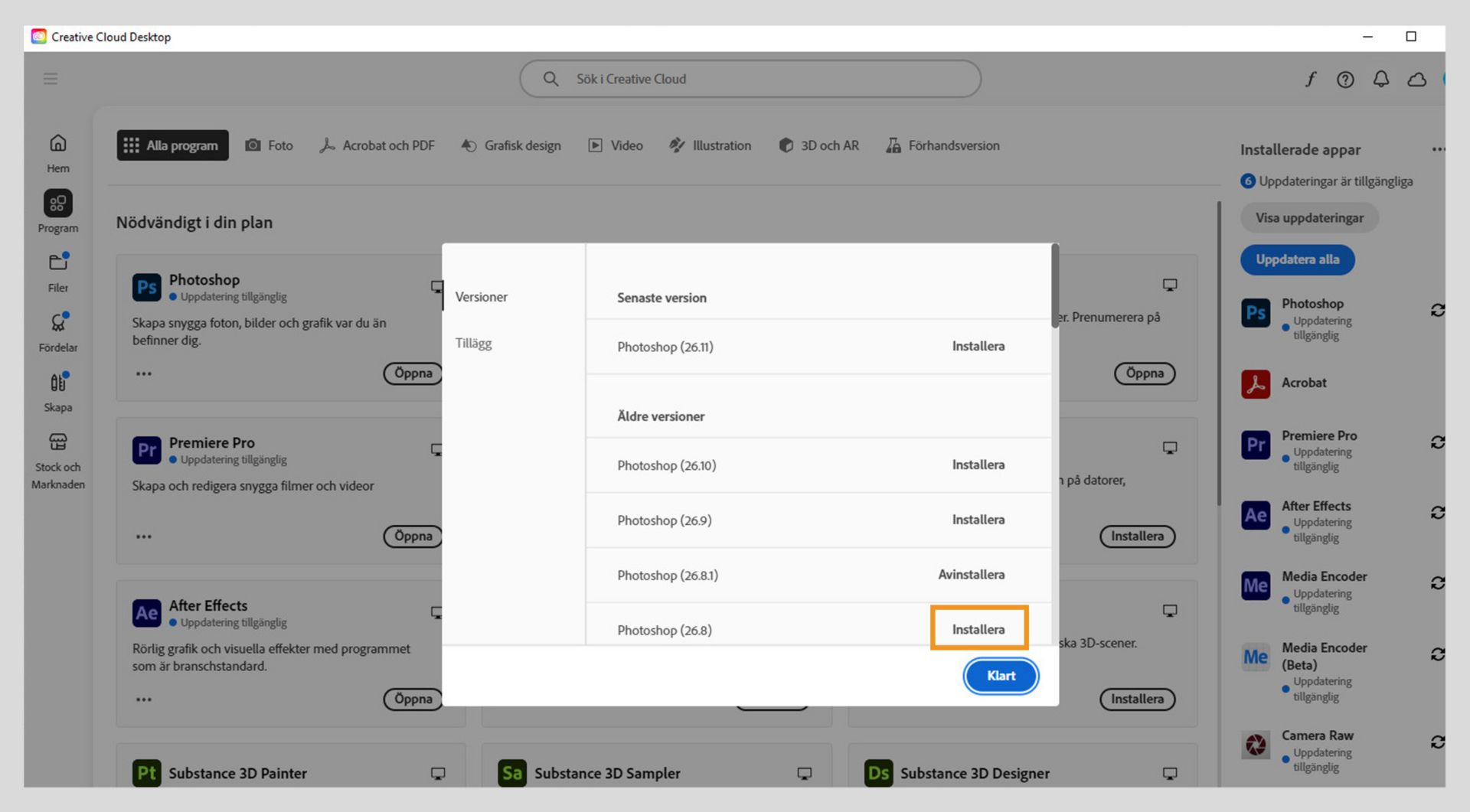The height and width of the screenshot is (812, 1470).
Task: Update Media Encoder (Beta) via refresh icon
Action: click(x=1437, y=654)
